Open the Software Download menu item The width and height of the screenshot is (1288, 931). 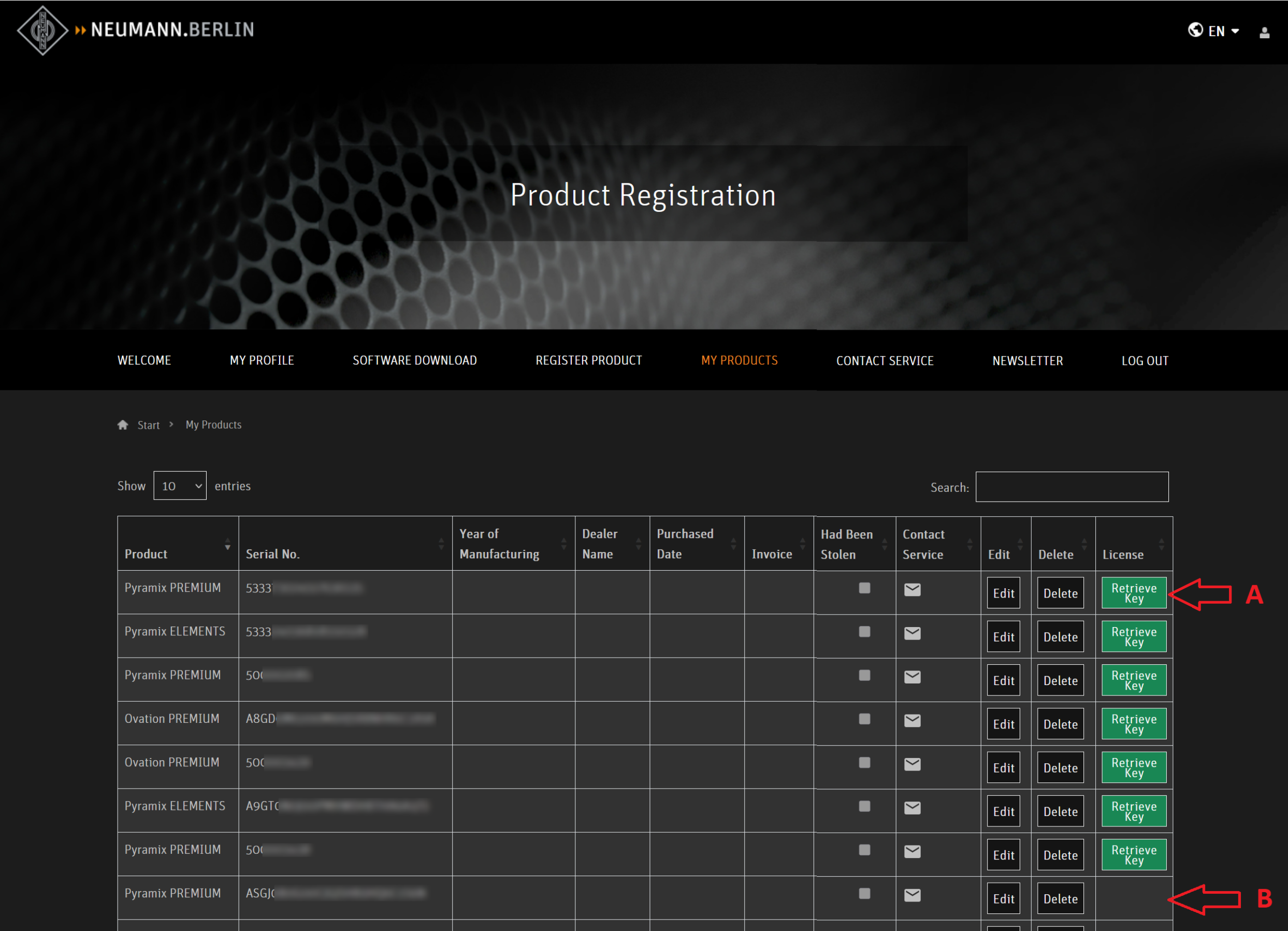(x=414, y=360)
